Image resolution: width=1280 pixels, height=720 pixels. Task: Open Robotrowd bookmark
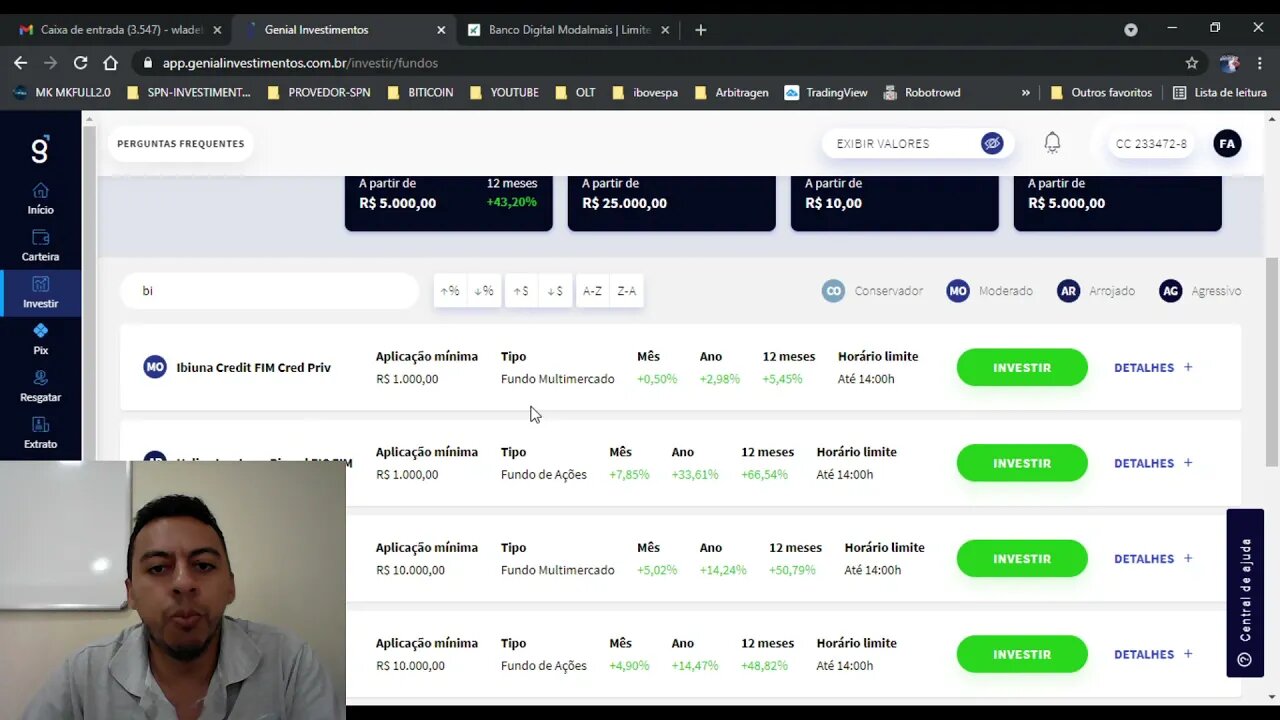[x=921, y=92]
